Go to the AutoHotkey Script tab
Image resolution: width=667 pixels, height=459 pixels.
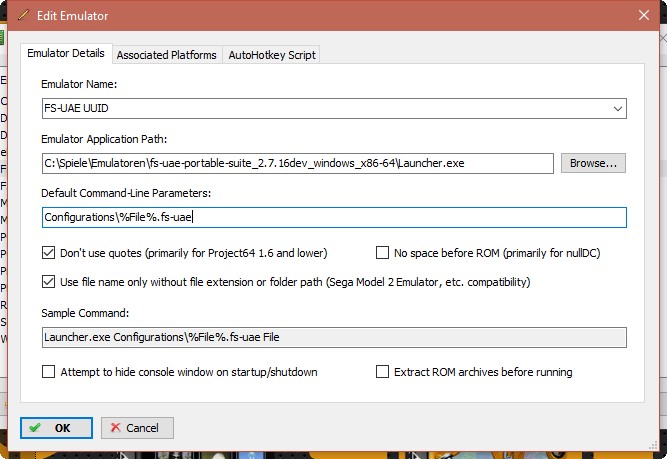click(272, 55)
